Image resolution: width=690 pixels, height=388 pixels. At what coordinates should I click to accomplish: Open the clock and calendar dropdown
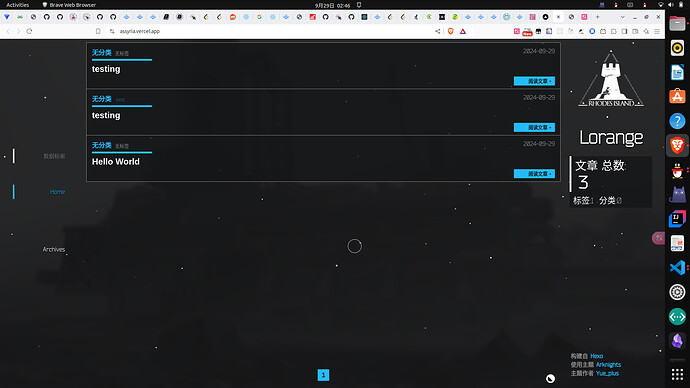coord(332,5)
